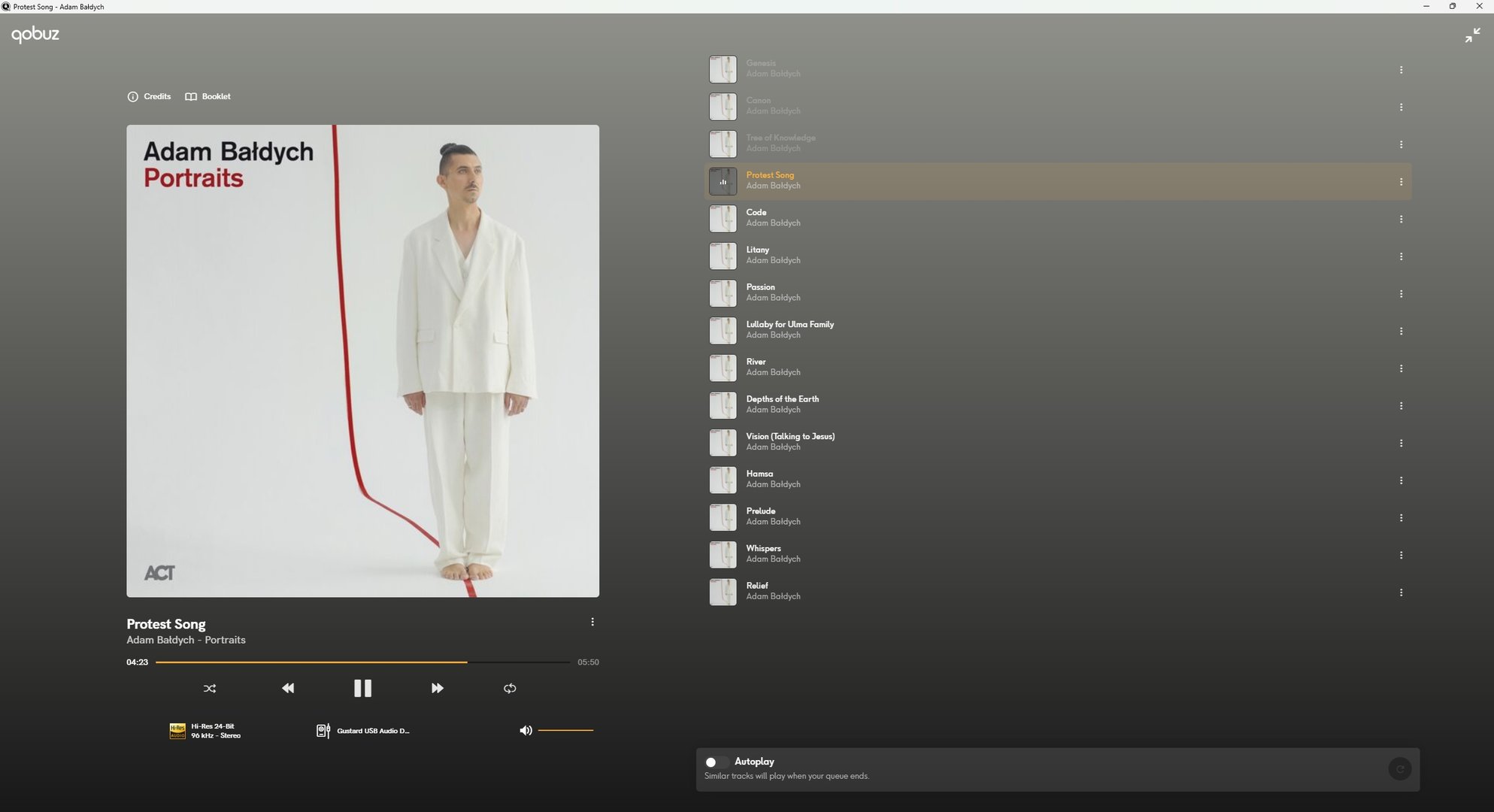This screenshot has width=1494, height=812.
Task: Open more options for Whispers track
Action: click(1401, 555)
